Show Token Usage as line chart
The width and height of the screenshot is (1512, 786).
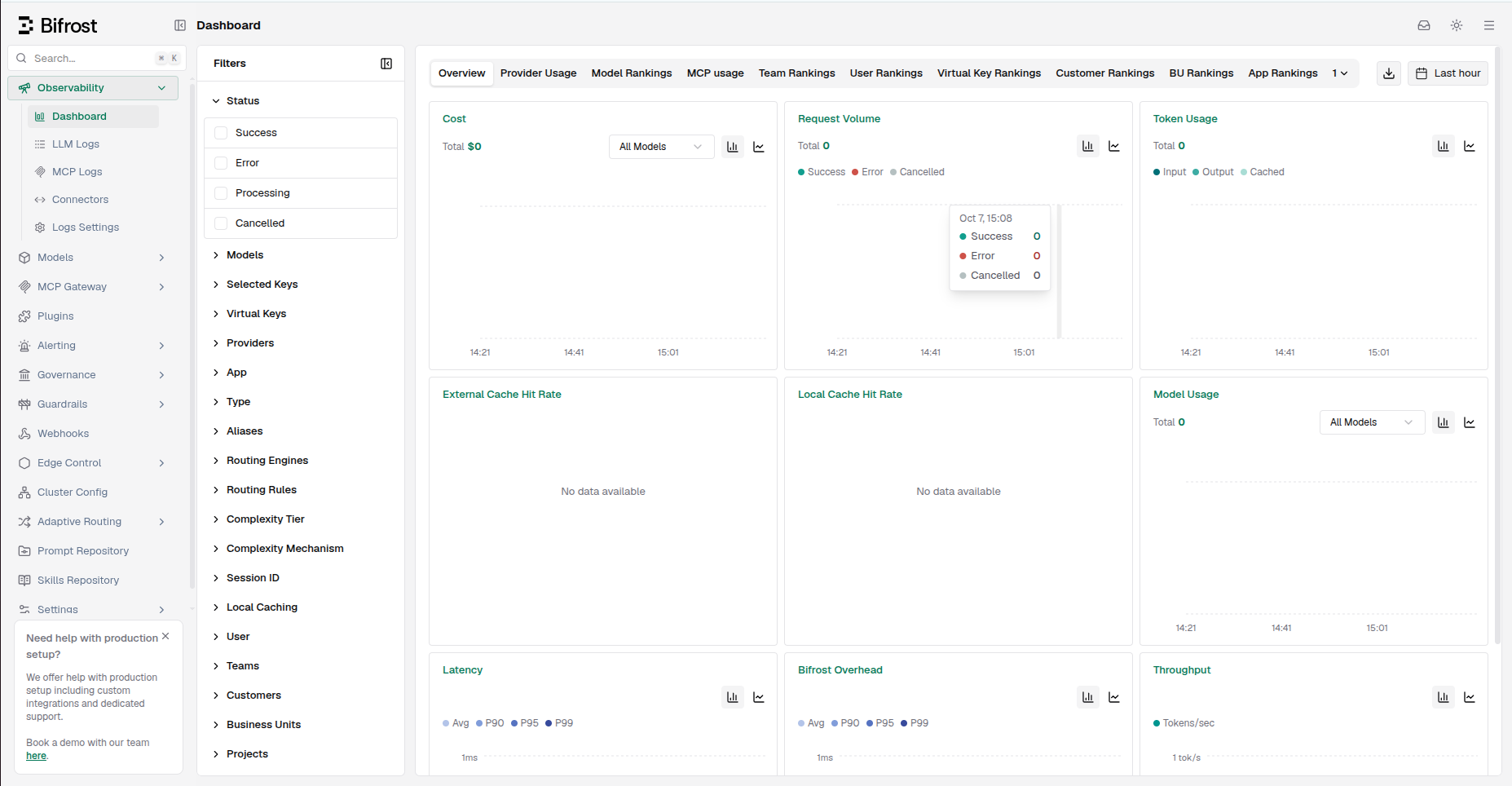[x=1470, y=146]
